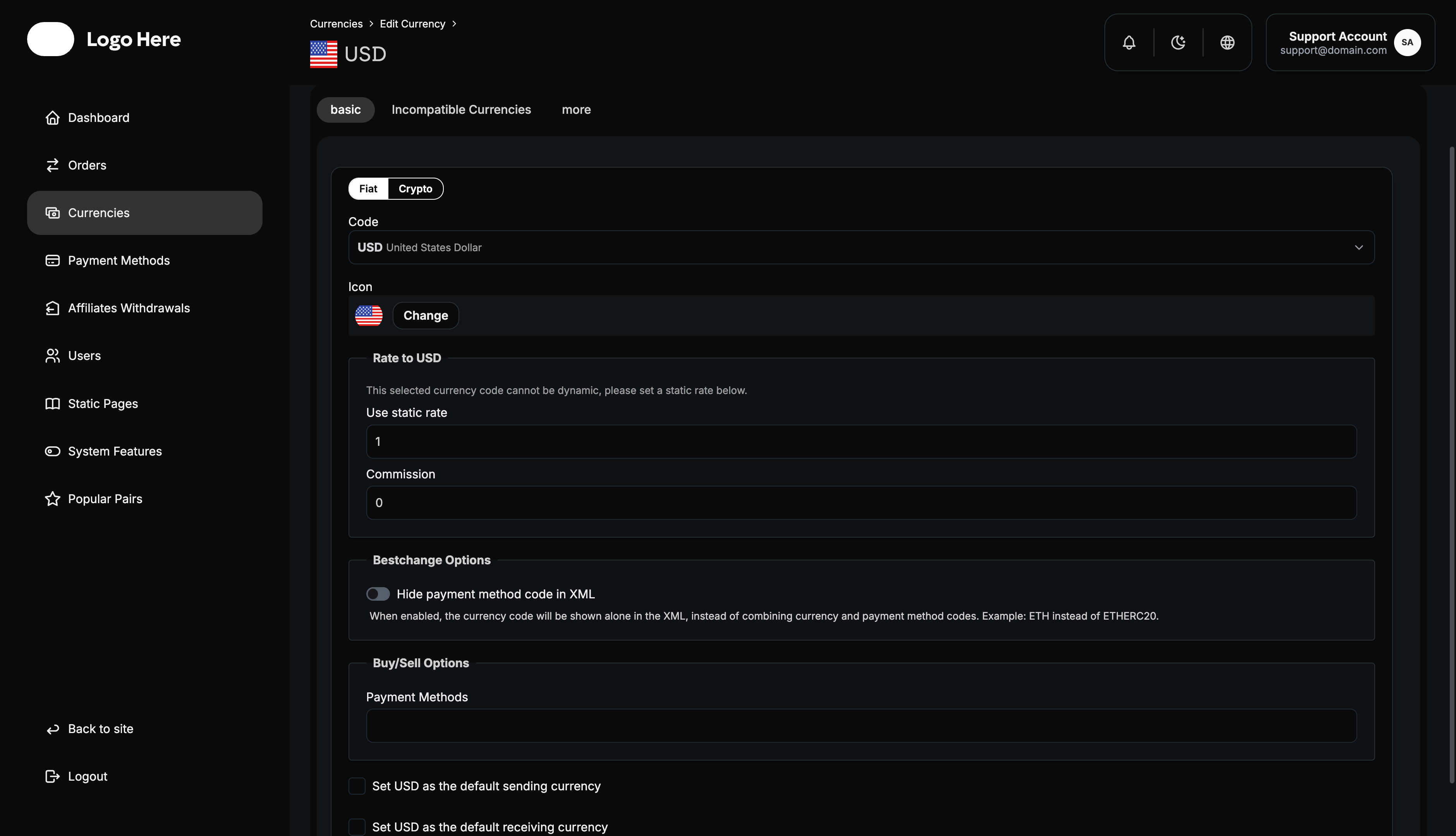Switch to the Incompatible Currencies tab
Image resolution: width=1456 pixels, height=836 pixels.
461,109
